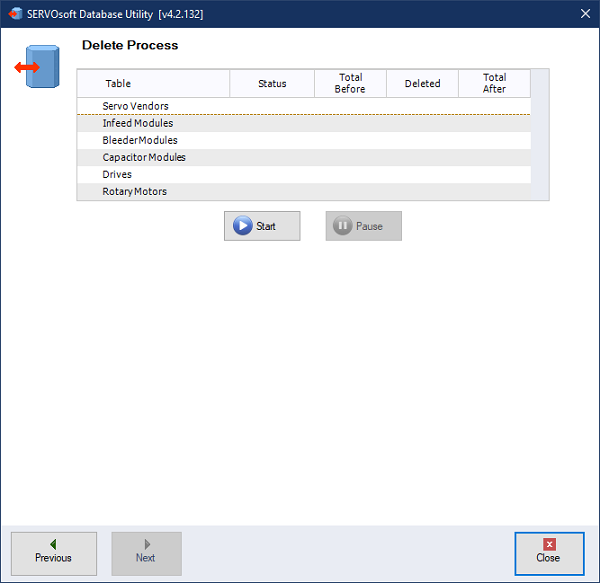
Task: Select the Rotary Motors row
Action: pos(304,191)
